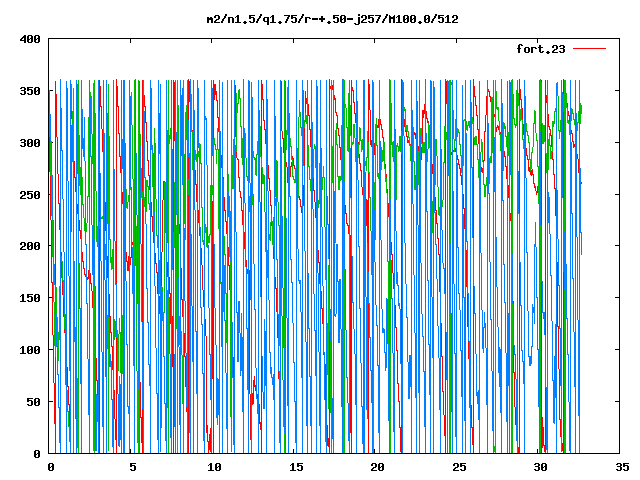Click the x-axis label 35

(x=622, y=467)
